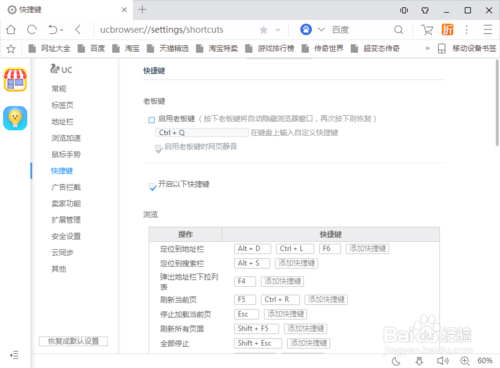Select 标签页 settings section
This screenshot has width=500, height=368.
pos(62,105)
